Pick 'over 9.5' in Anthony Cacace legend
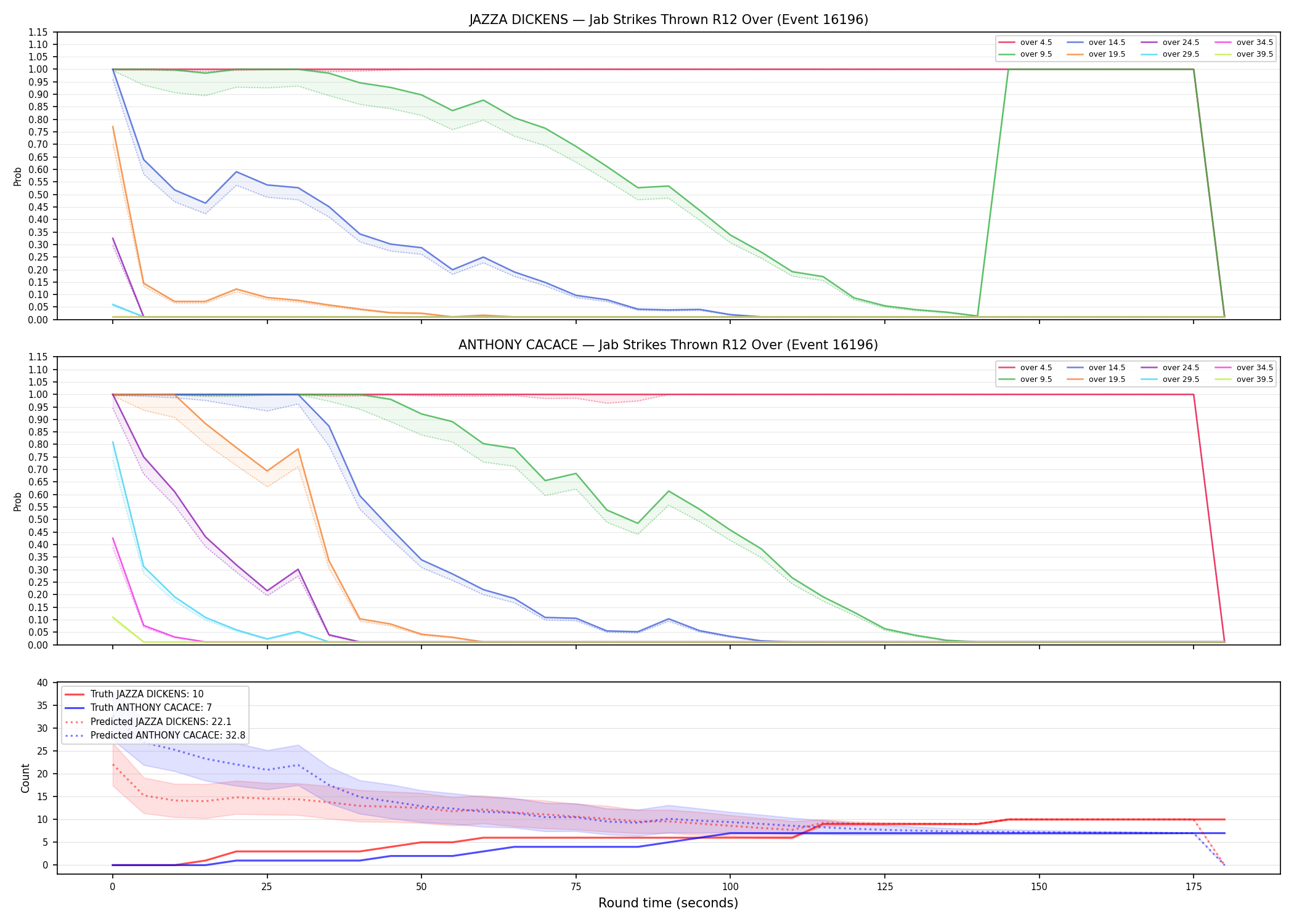1294x924 pixels. pyautogui.click(x=1025, y=379)
